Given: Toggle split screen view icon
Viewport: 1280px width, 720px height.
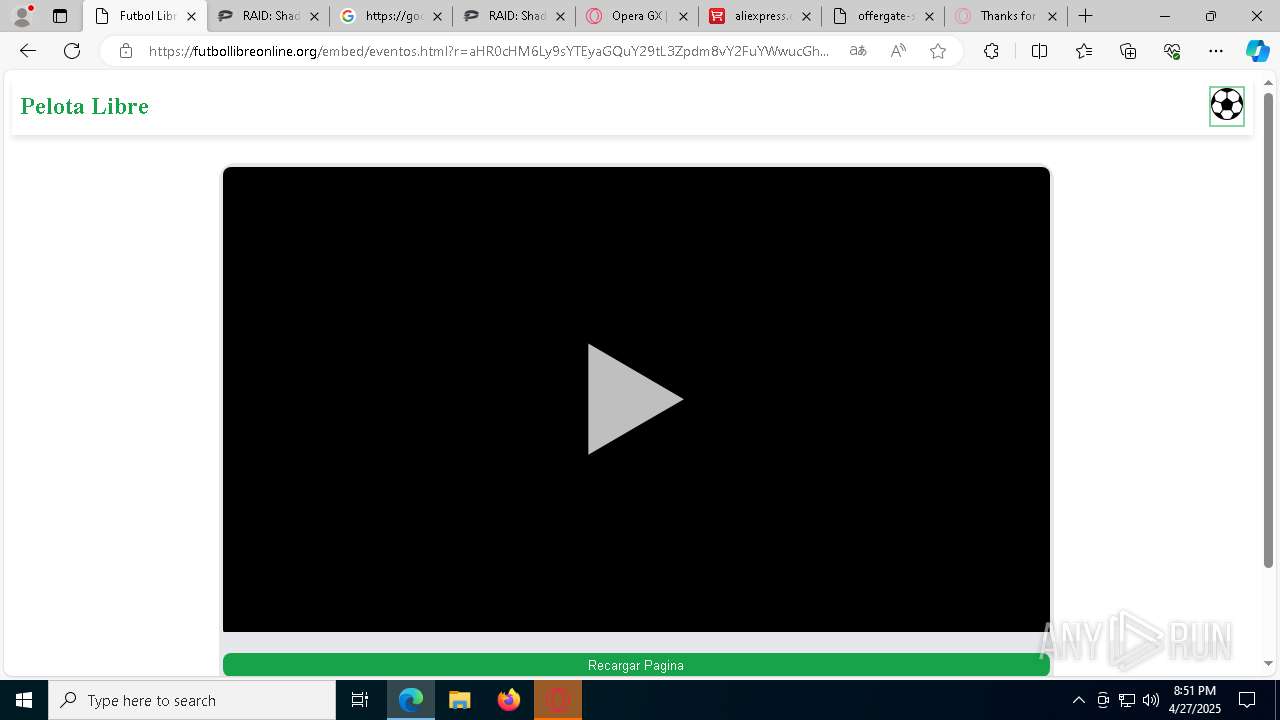Looking at the screenshot, I should pos(1039,51).
